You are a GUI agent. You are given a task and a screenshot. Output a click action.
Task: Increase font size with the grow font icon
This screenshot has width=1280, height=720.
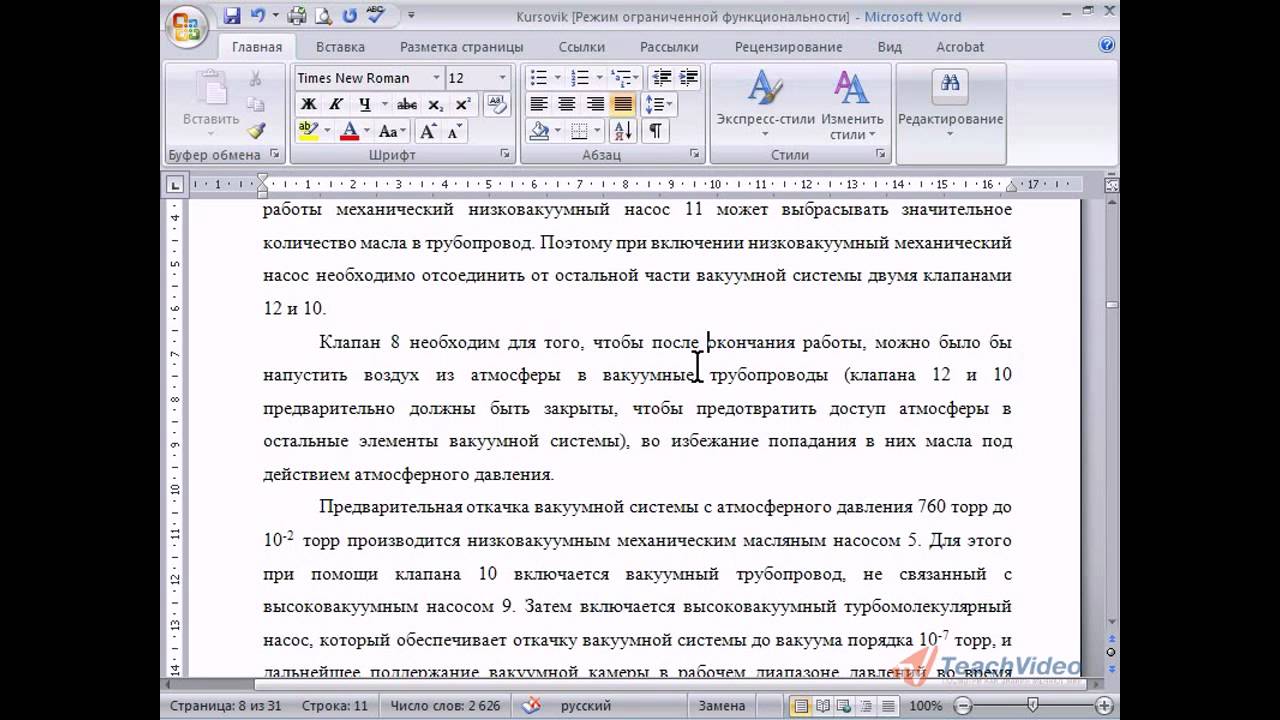427,131
